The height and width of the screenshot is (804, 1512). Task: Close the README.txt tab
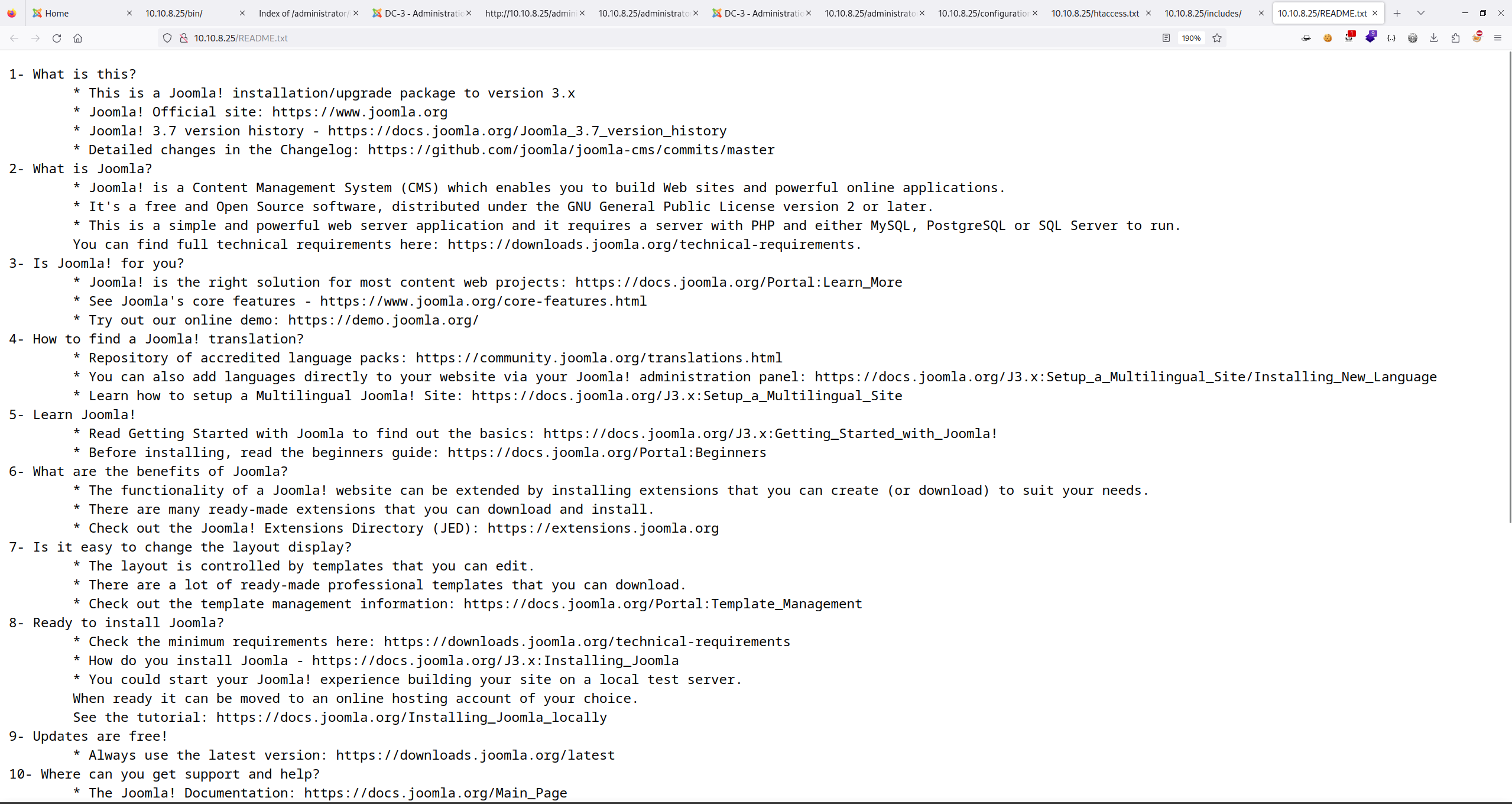pos(1375,13)
